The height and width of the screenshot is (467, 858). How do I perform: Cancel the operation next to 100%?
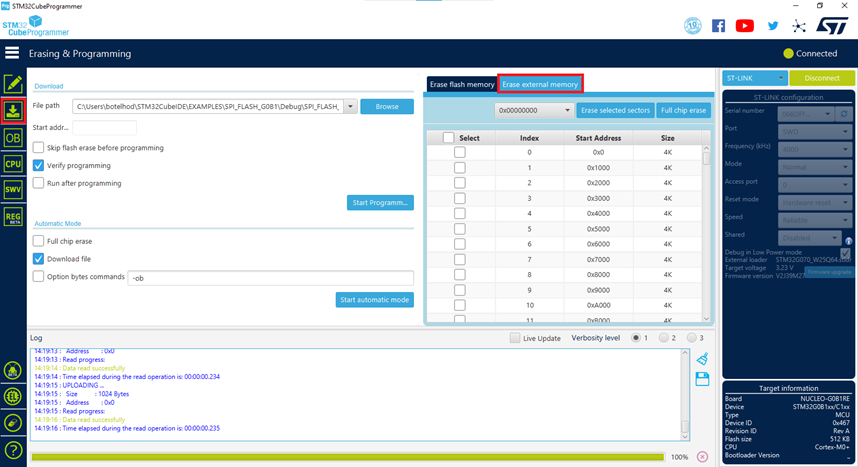click(x=703, y=457)
